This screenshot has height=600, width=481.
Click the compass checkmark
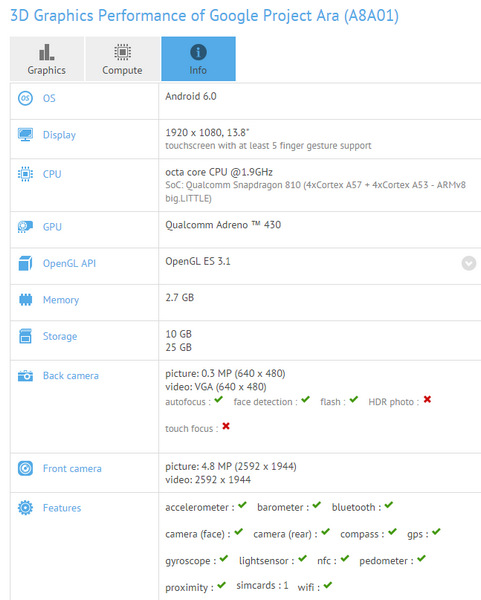[x=393, y=532]
